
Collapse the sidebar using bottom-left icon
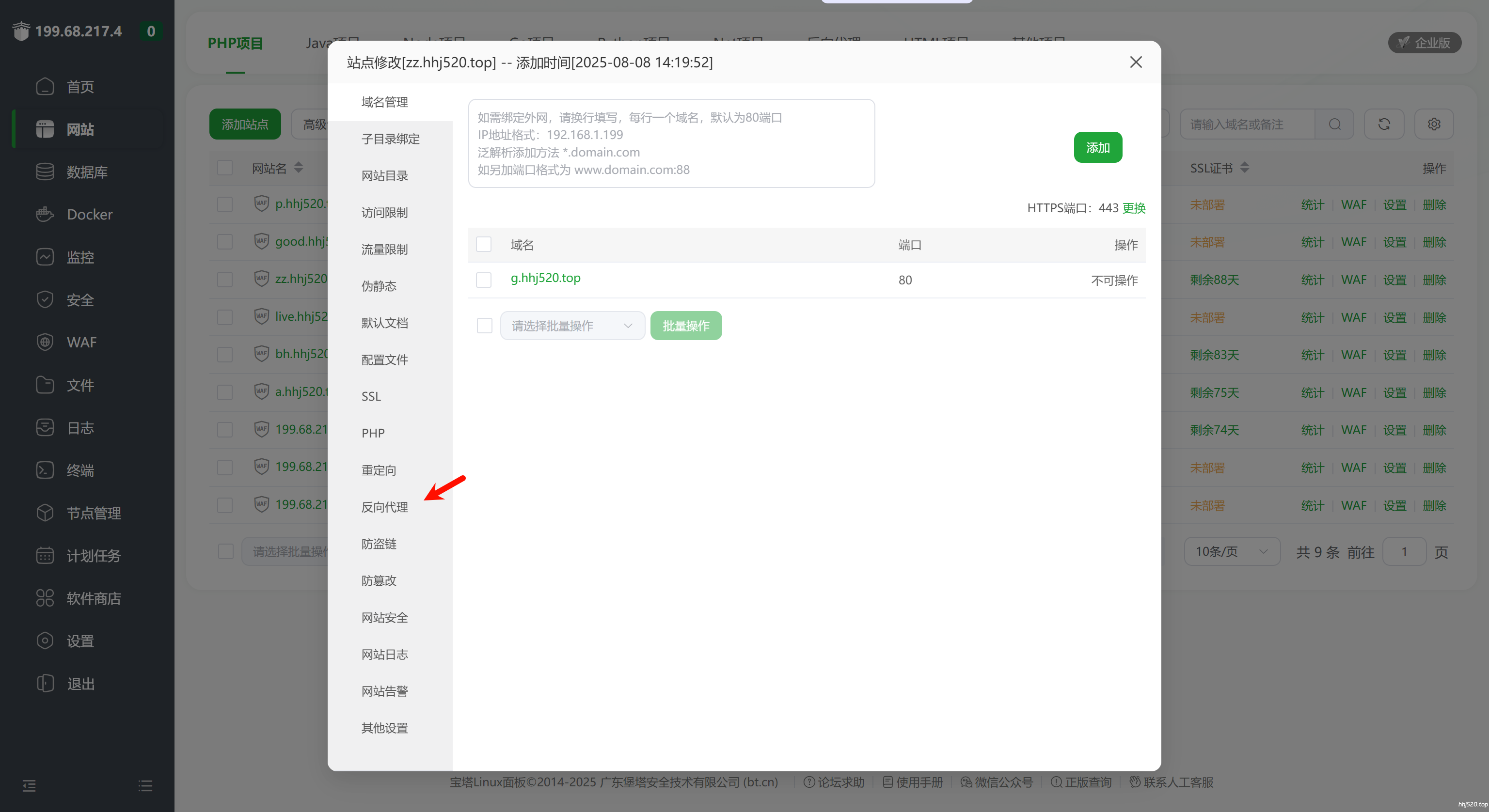point(29,785)
